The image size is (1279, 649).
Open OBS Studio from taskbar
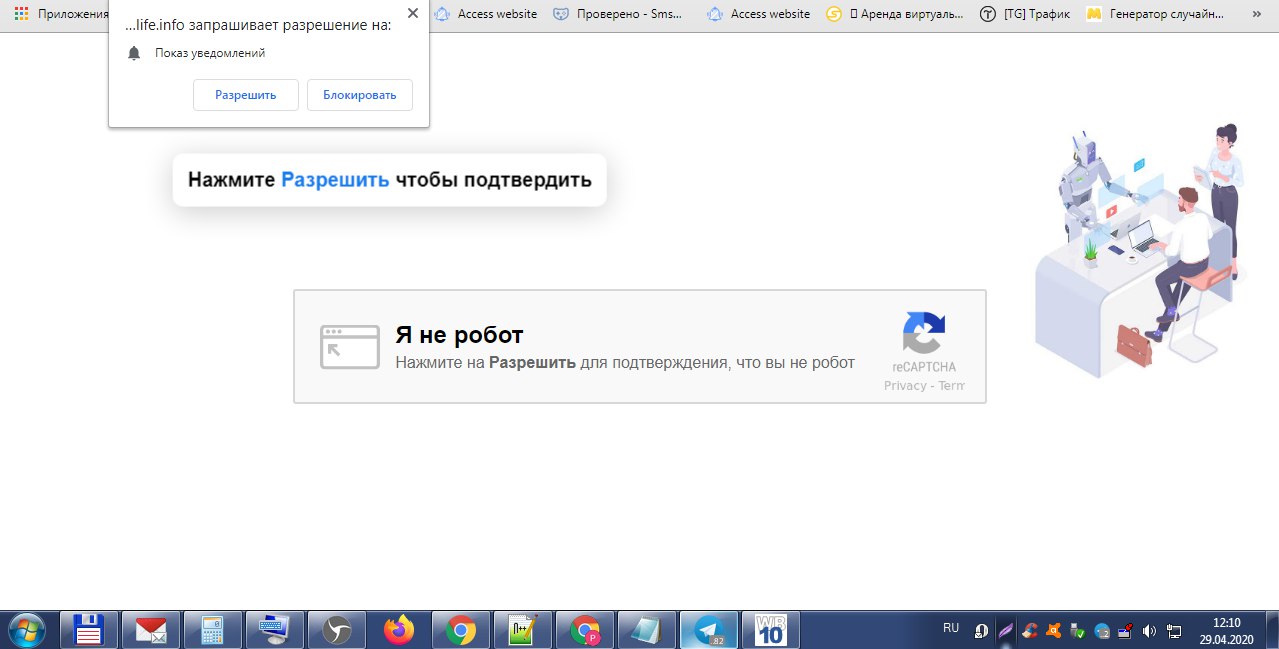pos(337,631)
